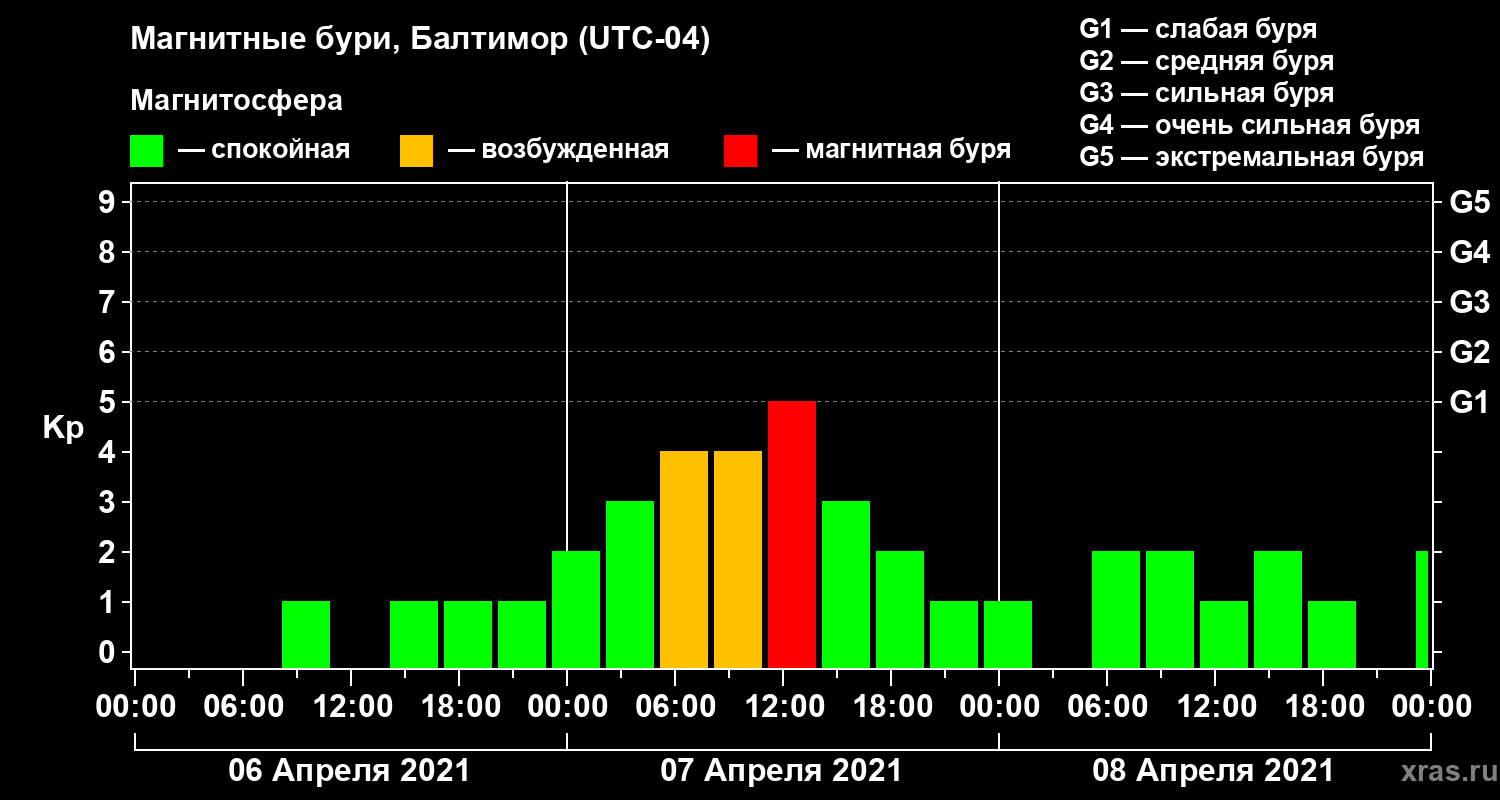This screenshot has width=1500, height=800.
Task: Click the last narrow green bar at the chart's right end
Action: click(x=1422, y=609)
